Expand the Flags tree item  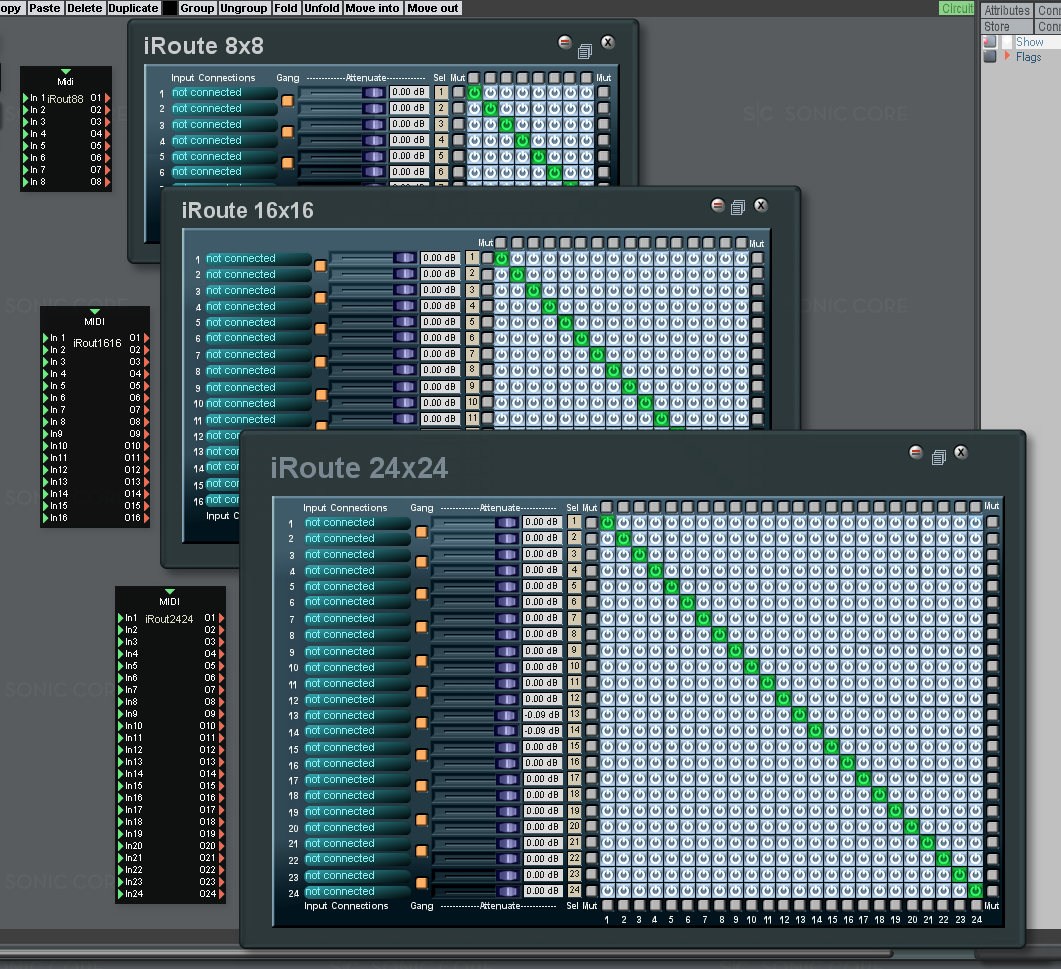click(1008, 57)
